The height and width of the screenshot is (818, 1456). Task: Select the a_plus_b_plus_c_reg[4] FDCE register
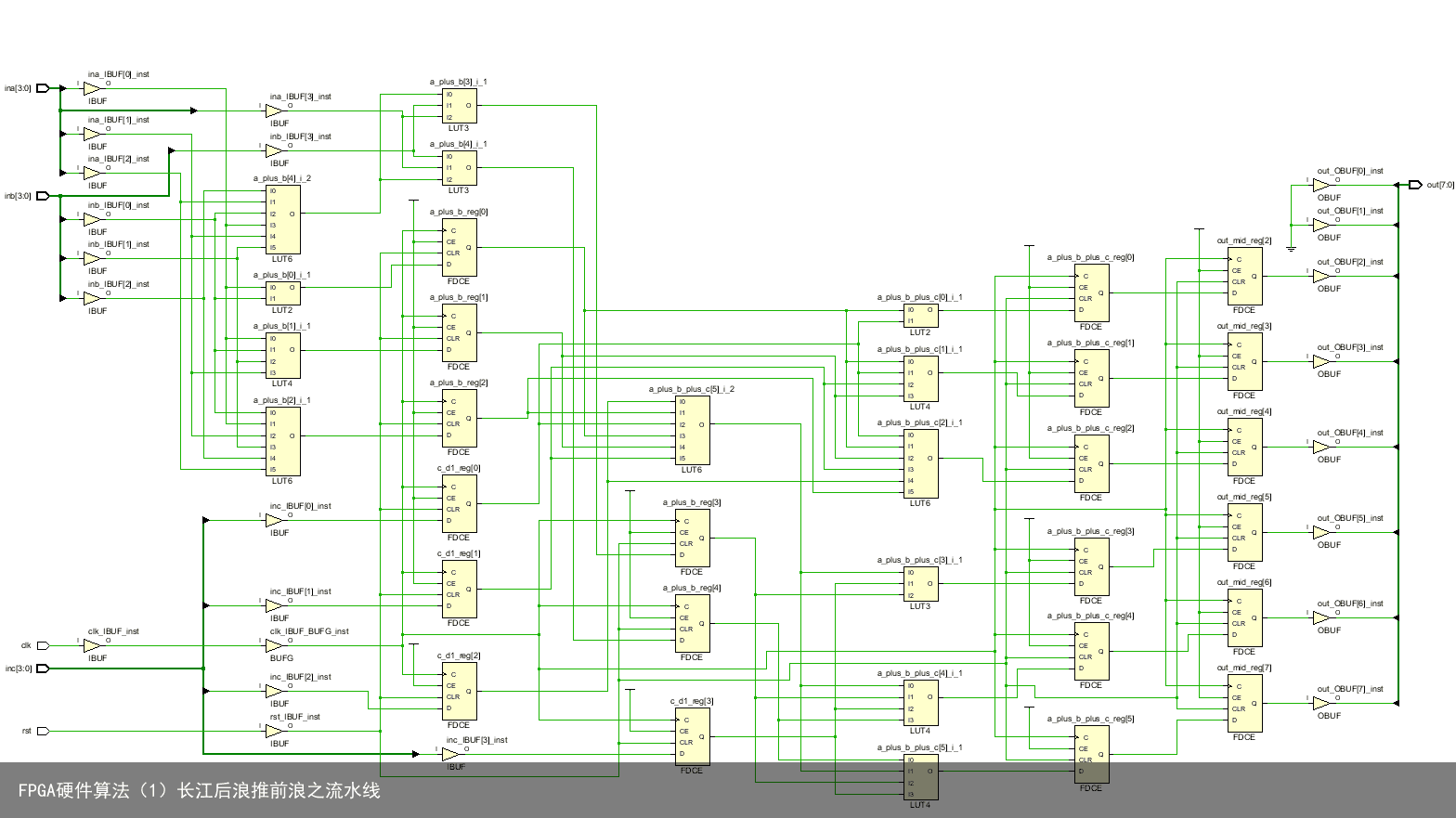tap(1091, 652)
